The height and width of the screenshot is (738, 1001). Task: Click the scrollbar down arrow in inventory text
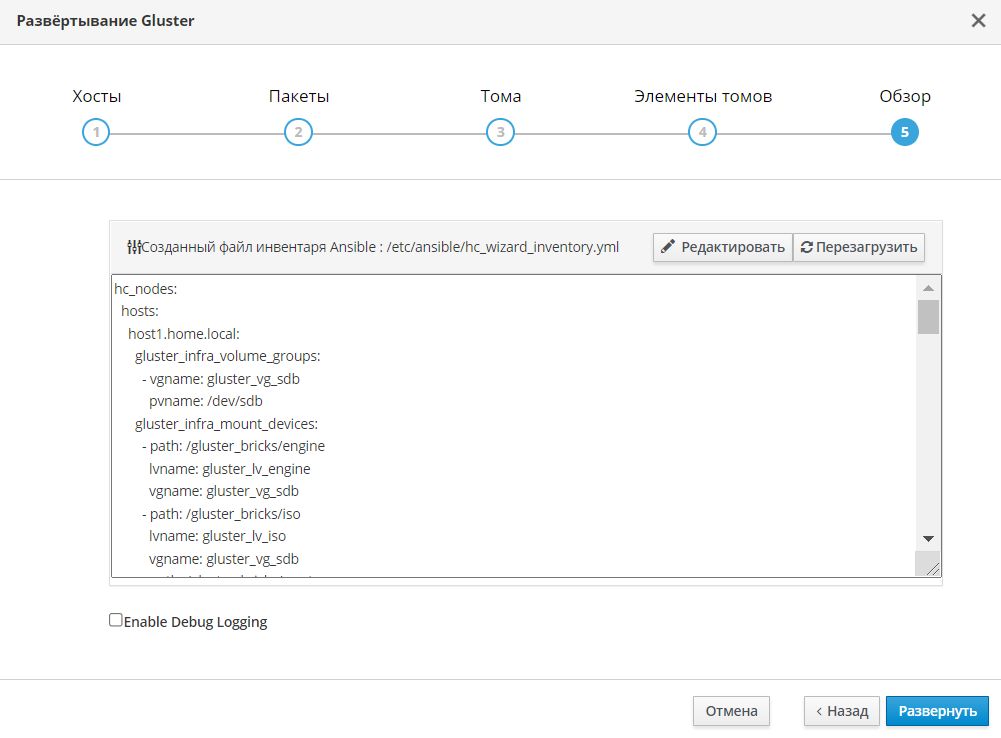click(x=928, y=538)
